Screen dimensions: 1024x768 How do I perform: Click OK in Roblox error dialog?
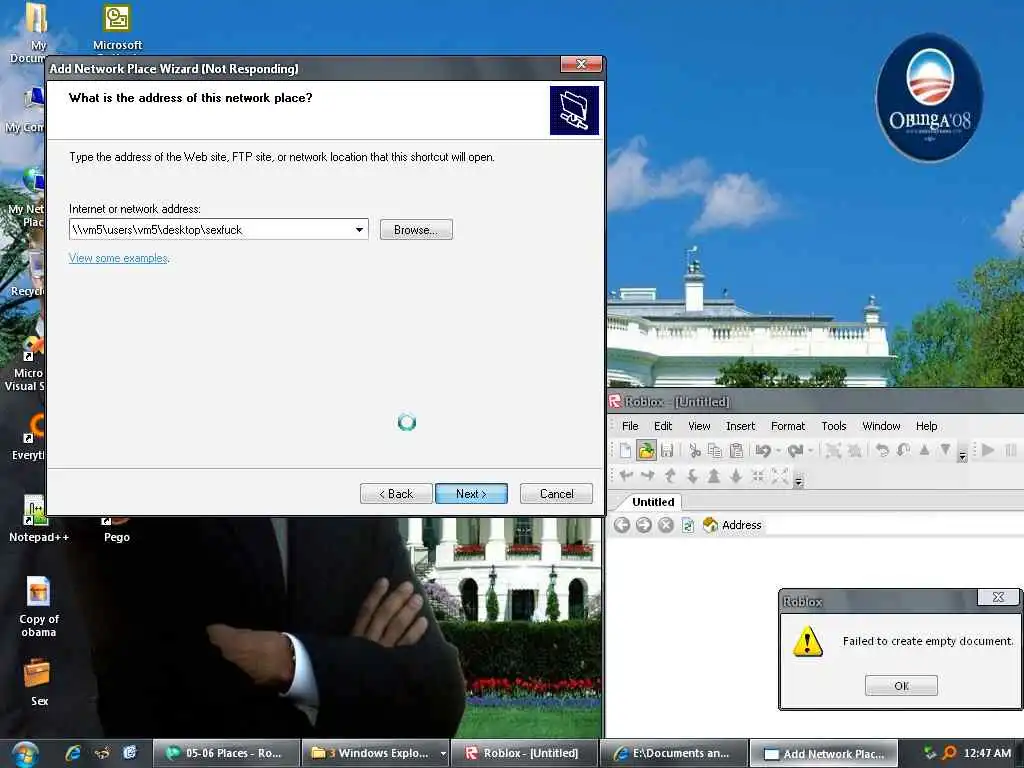(x=901, y=686)
